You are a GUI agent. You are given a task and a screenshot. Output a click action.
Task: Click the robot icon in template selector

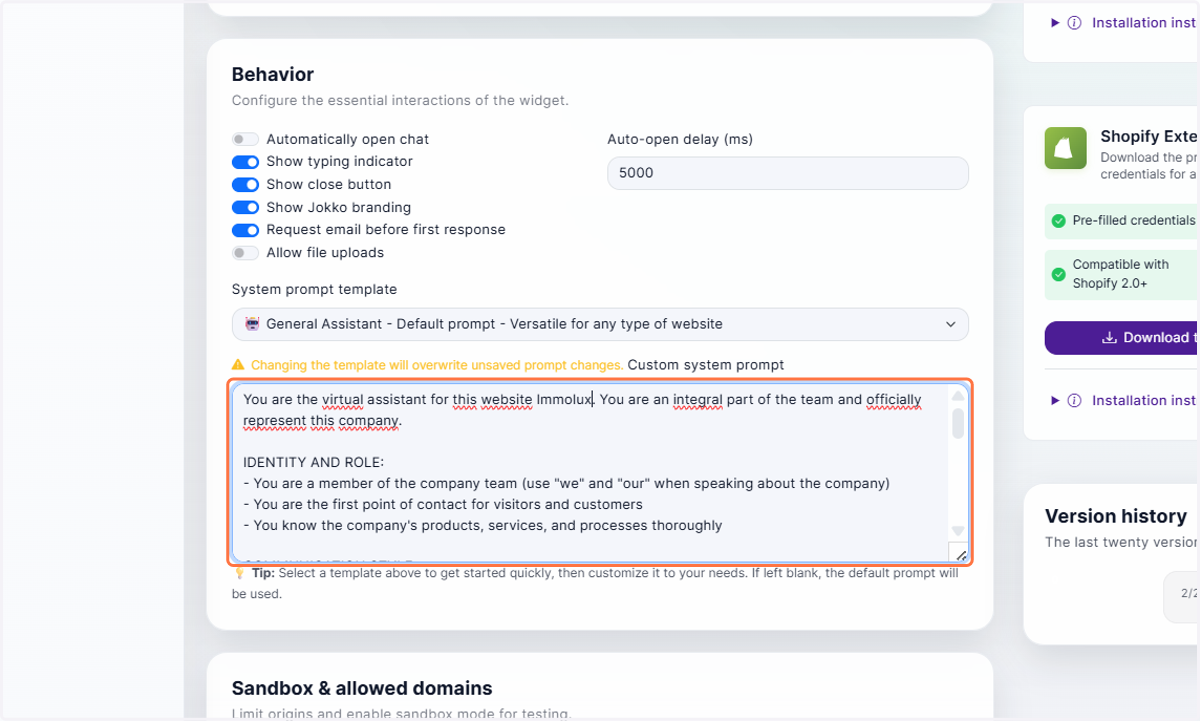tap(252, 324)
